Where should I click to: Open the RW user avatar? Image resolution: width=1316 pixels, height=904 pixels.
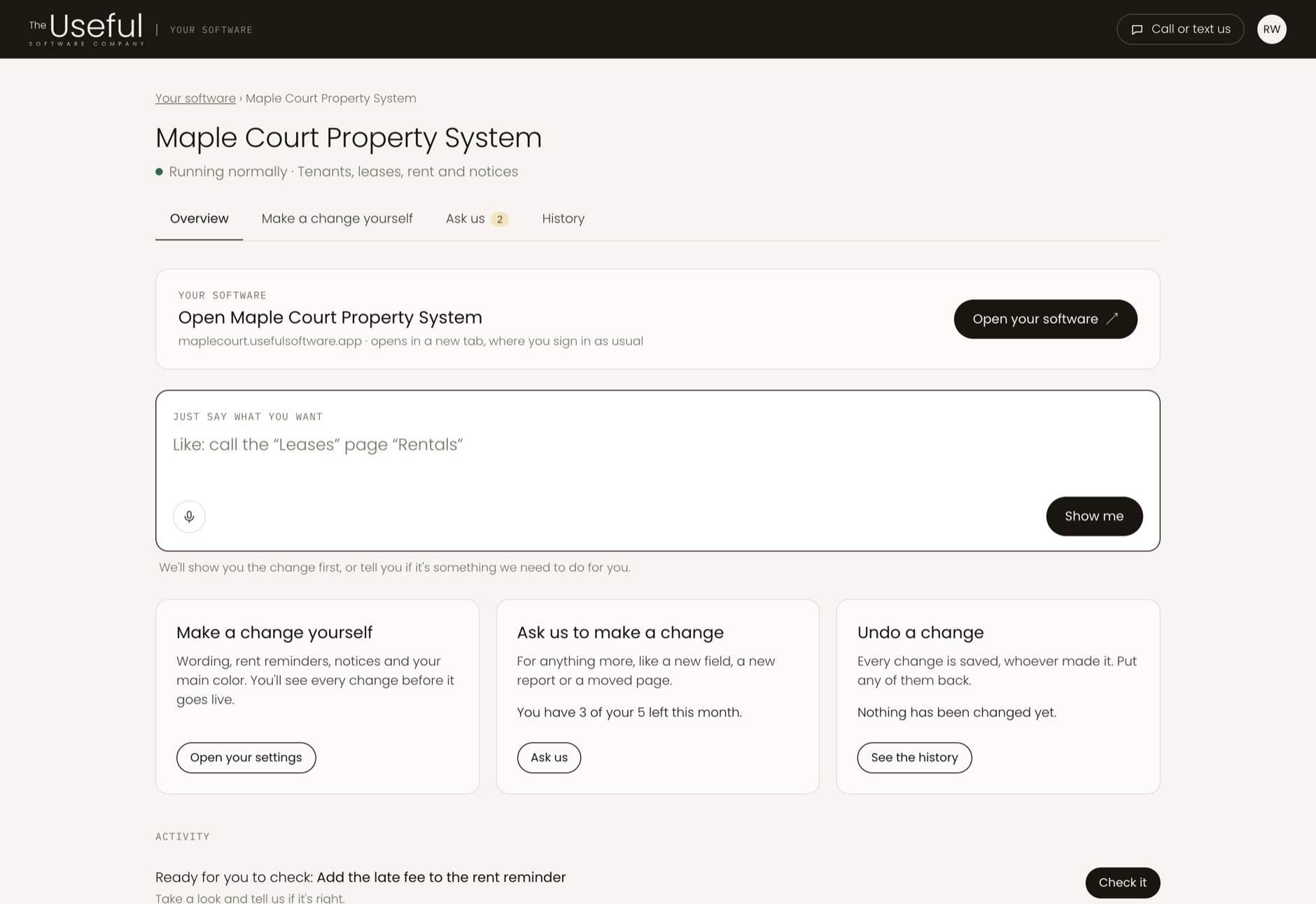pyautogui.click(x=1271, y=29)
